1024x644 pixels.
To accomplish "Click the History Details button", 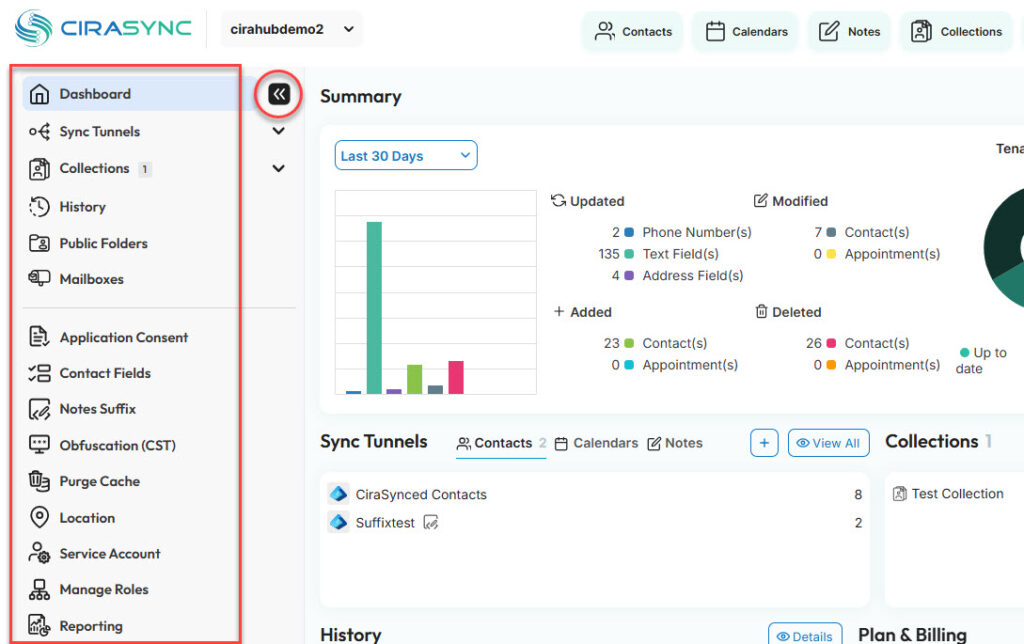I will [x=805, y=636].
